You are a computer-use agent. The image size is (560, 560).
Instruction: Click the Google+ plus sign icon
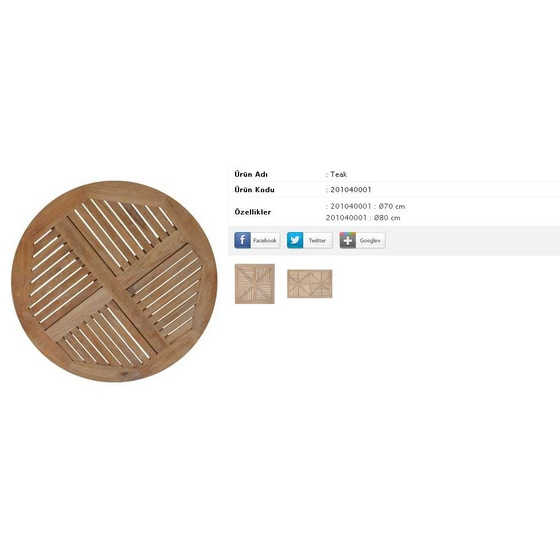pos(348,240)
